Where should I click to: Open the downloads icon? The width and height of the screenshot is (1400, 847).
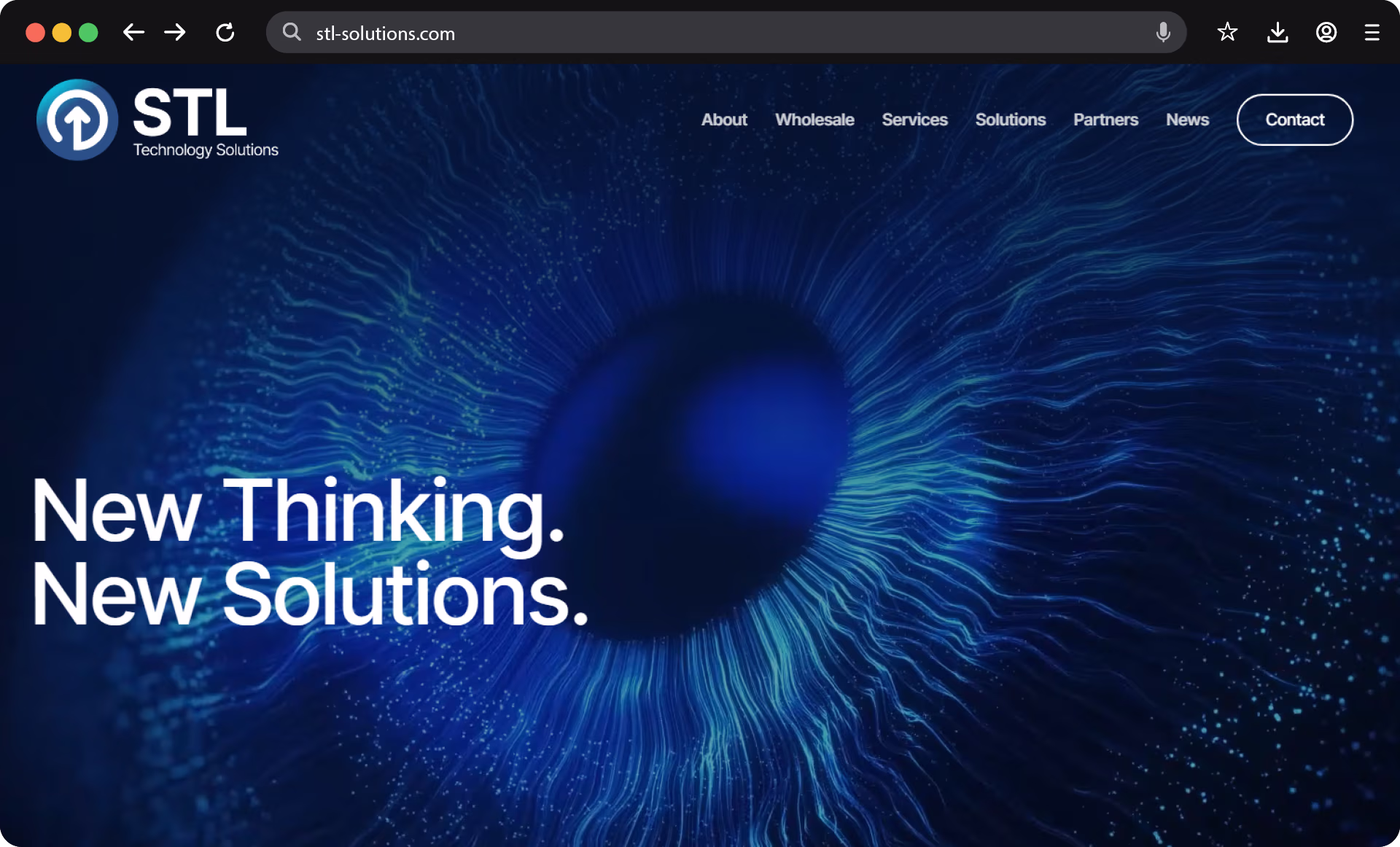coord(1277,33)
